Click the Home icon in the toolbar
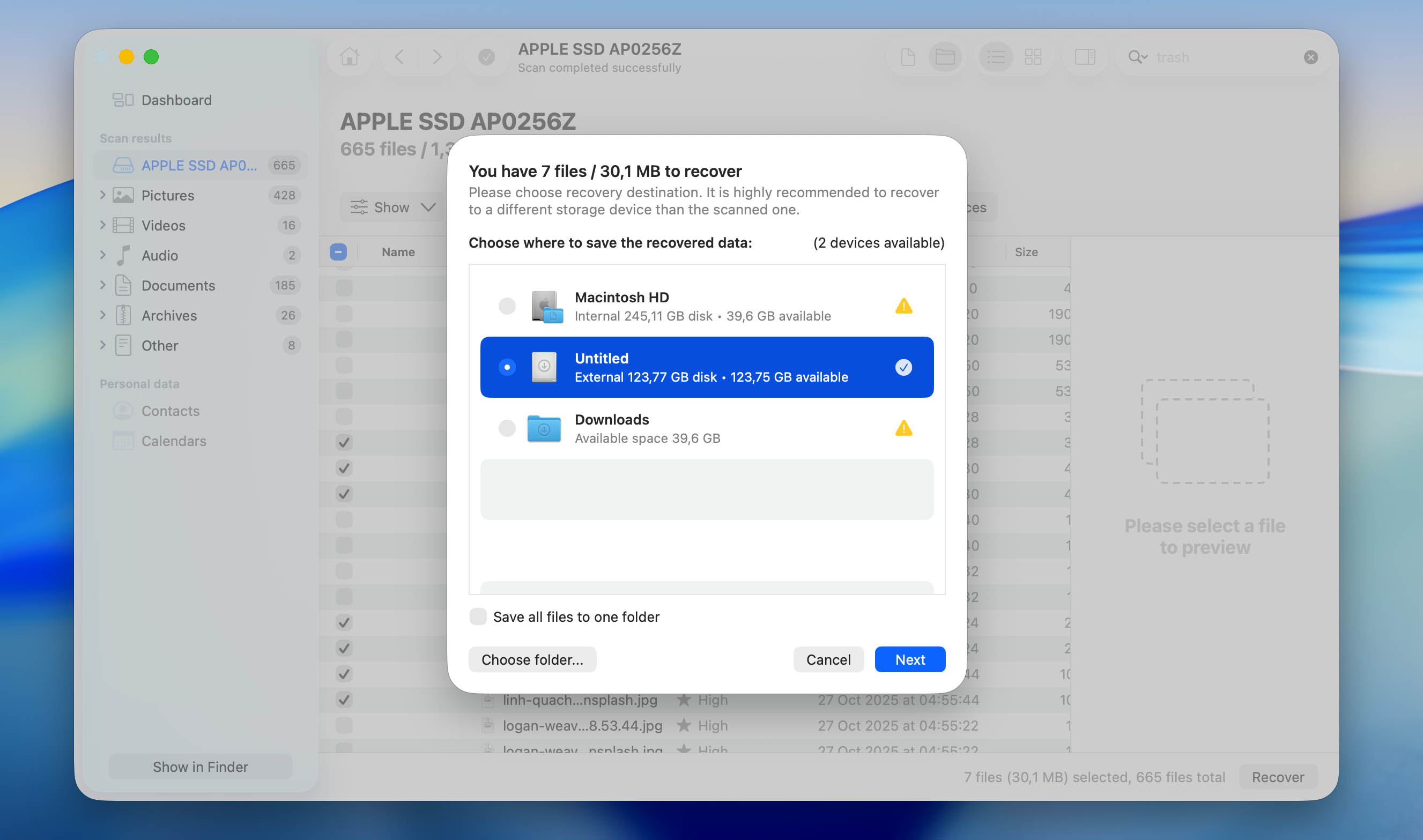Viewport: 1423px width, 840px height. 349,57
